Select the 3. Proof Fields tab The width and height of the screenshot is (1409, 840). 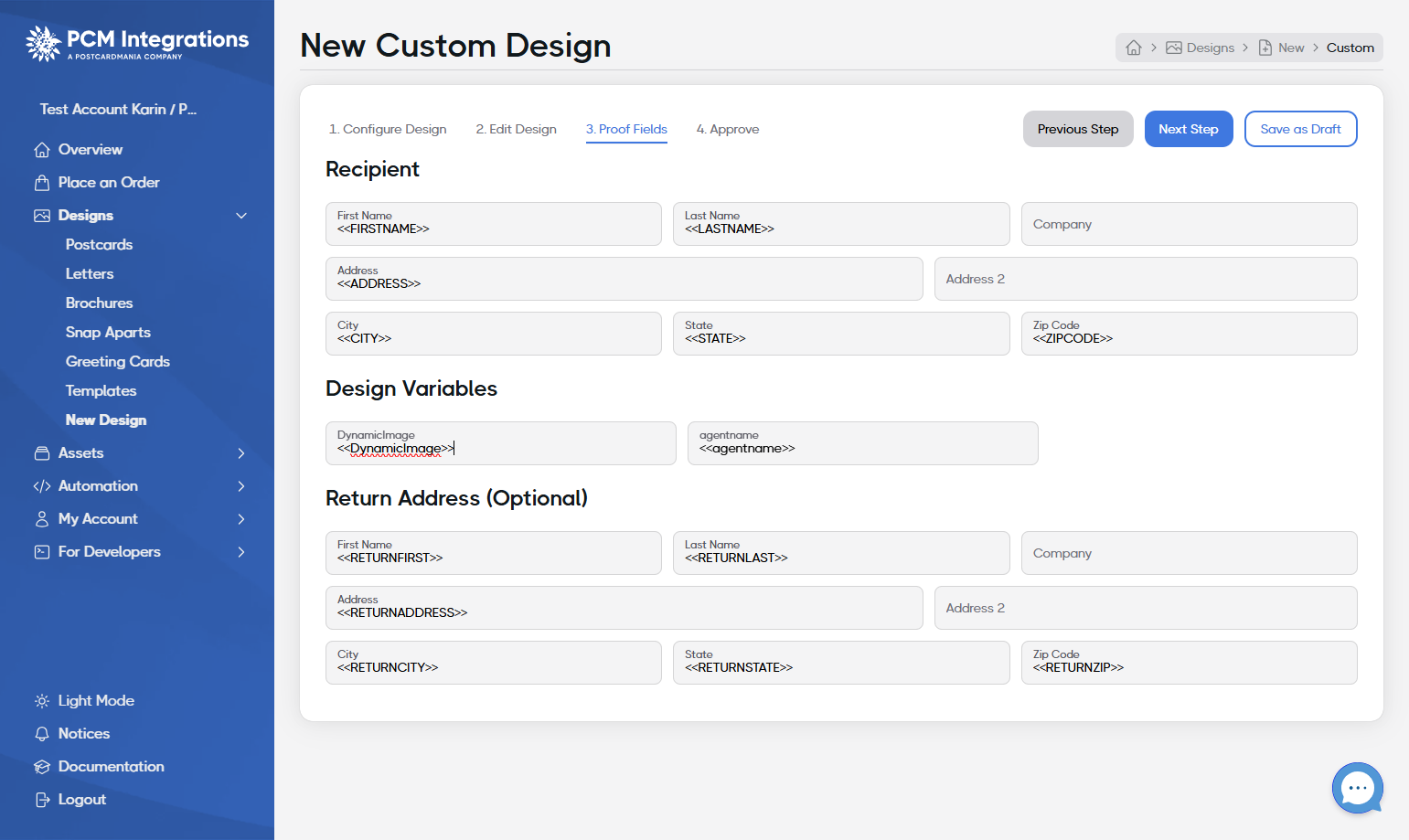click(x=626, y=129)
